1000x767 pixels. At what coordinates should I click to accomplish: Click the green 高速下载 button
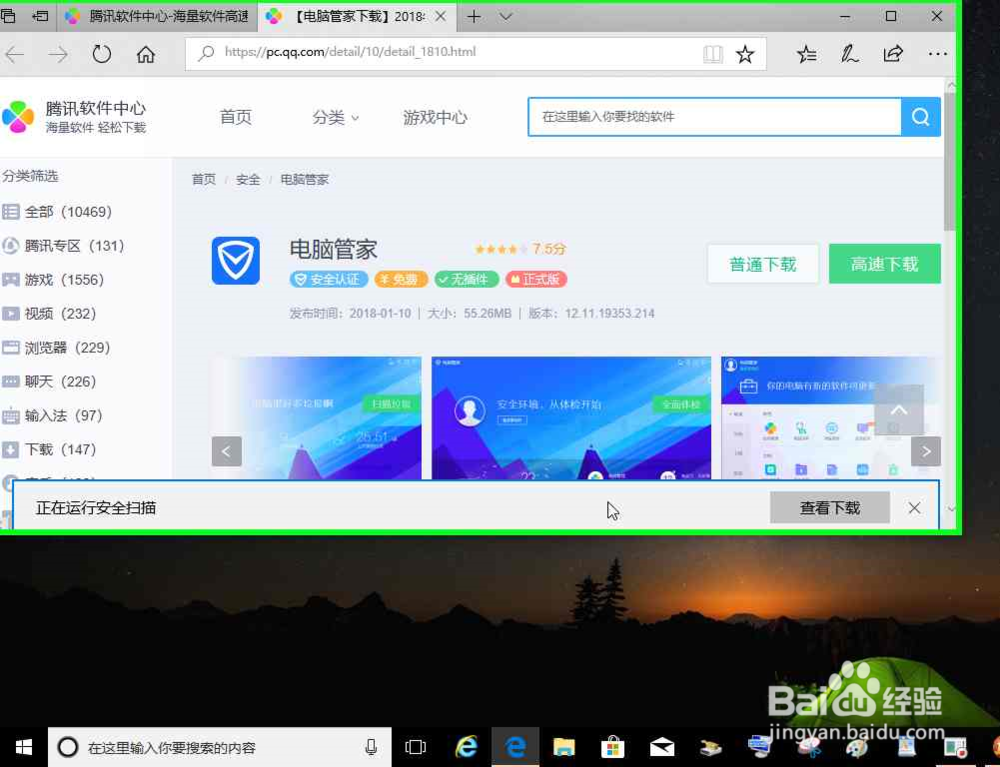pyautogui.click(x=884, y=263)
